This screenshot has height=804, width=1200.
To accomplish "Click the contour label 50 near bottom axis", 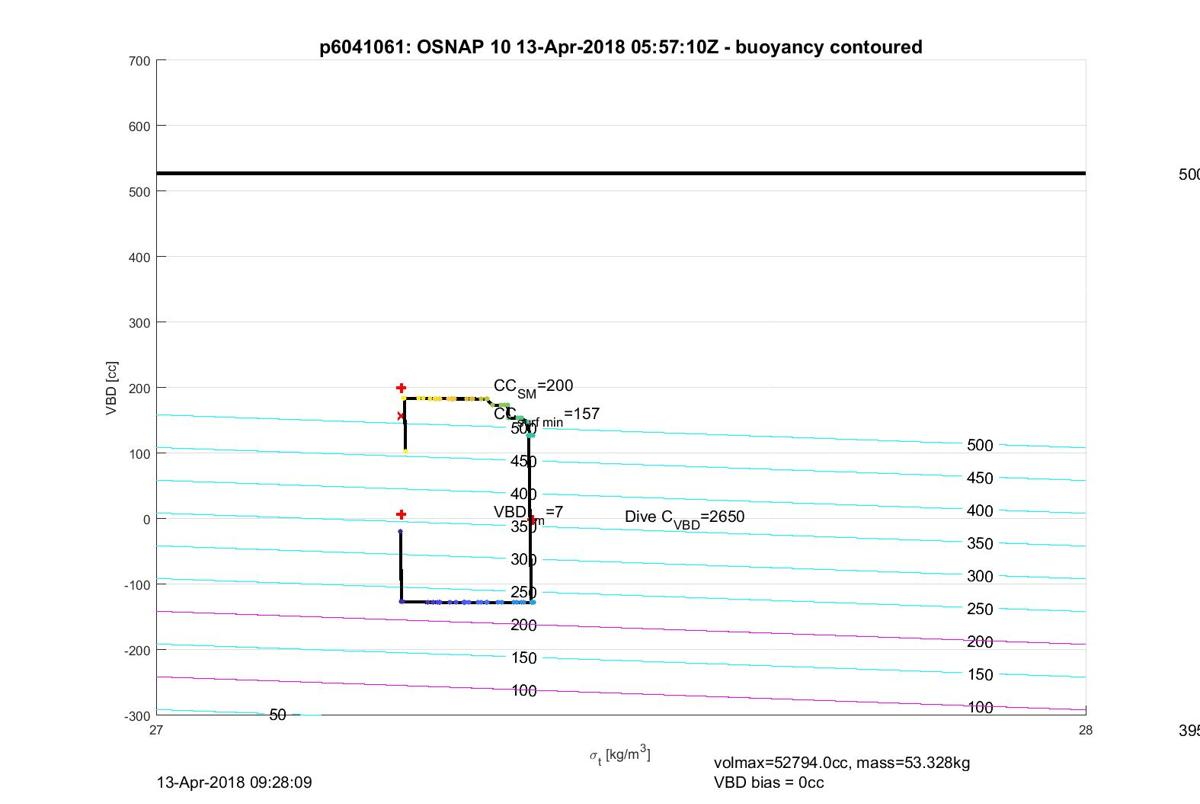I will [278, 715].
